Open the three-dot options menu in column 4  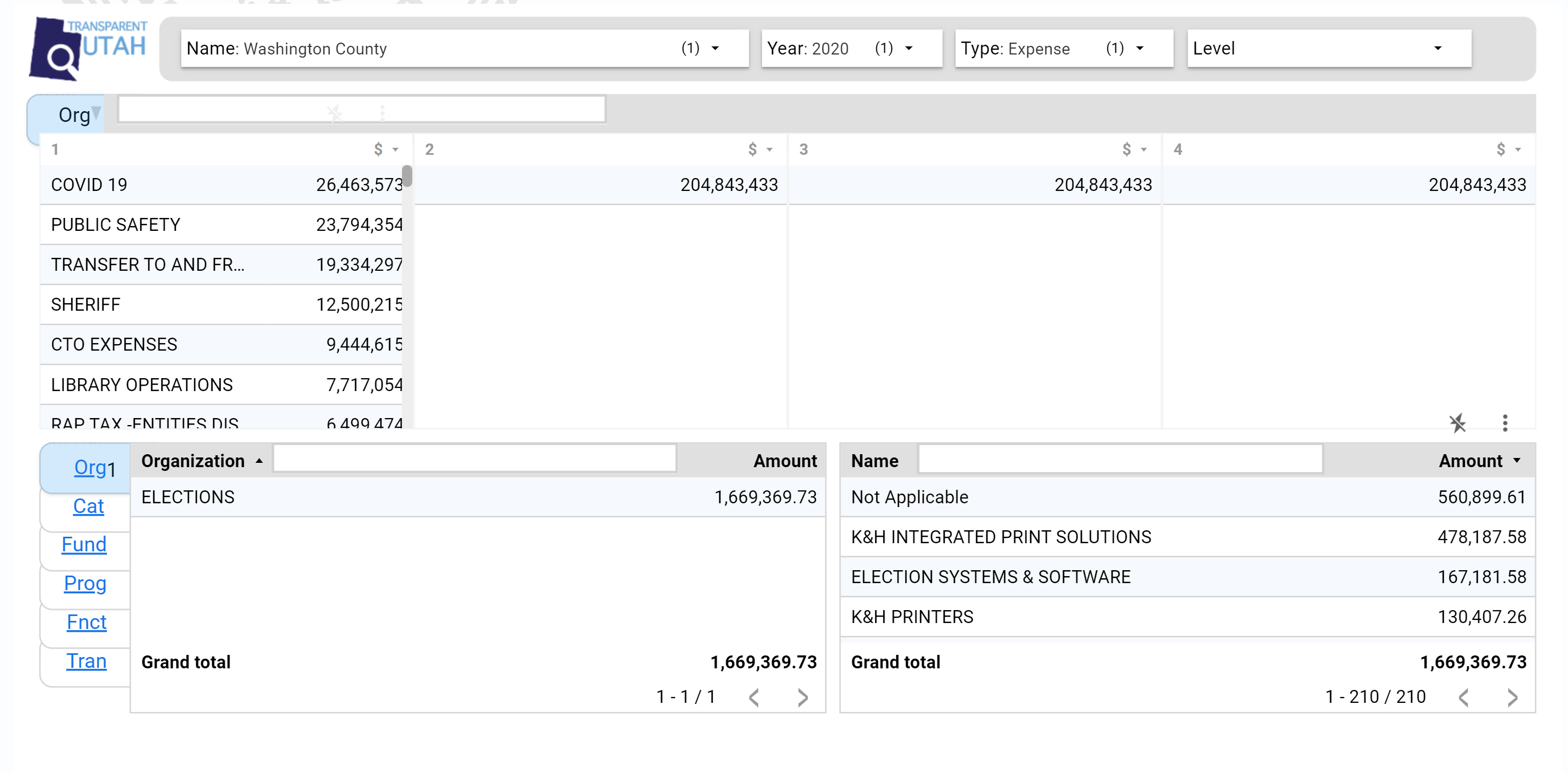click(1505, 423)
